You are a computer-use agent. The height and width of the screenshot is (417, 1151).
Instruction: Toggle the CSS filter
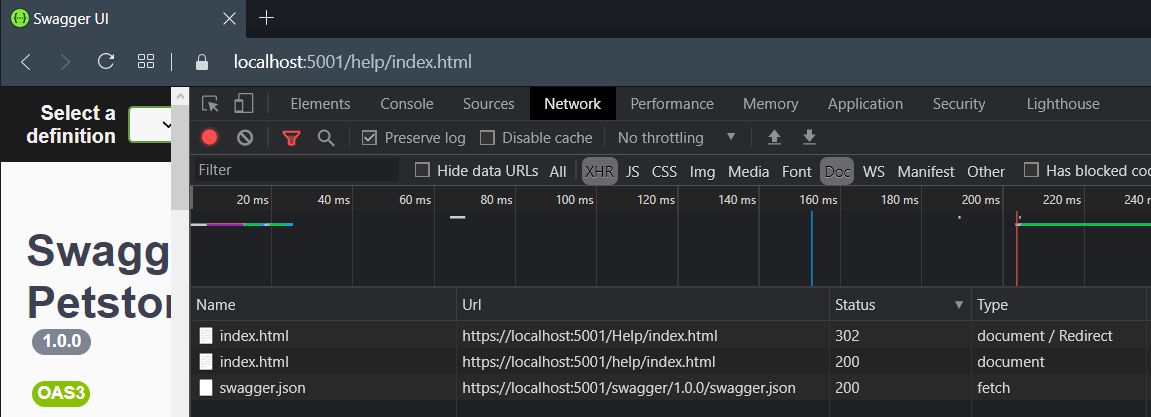[x=664, y=171]
